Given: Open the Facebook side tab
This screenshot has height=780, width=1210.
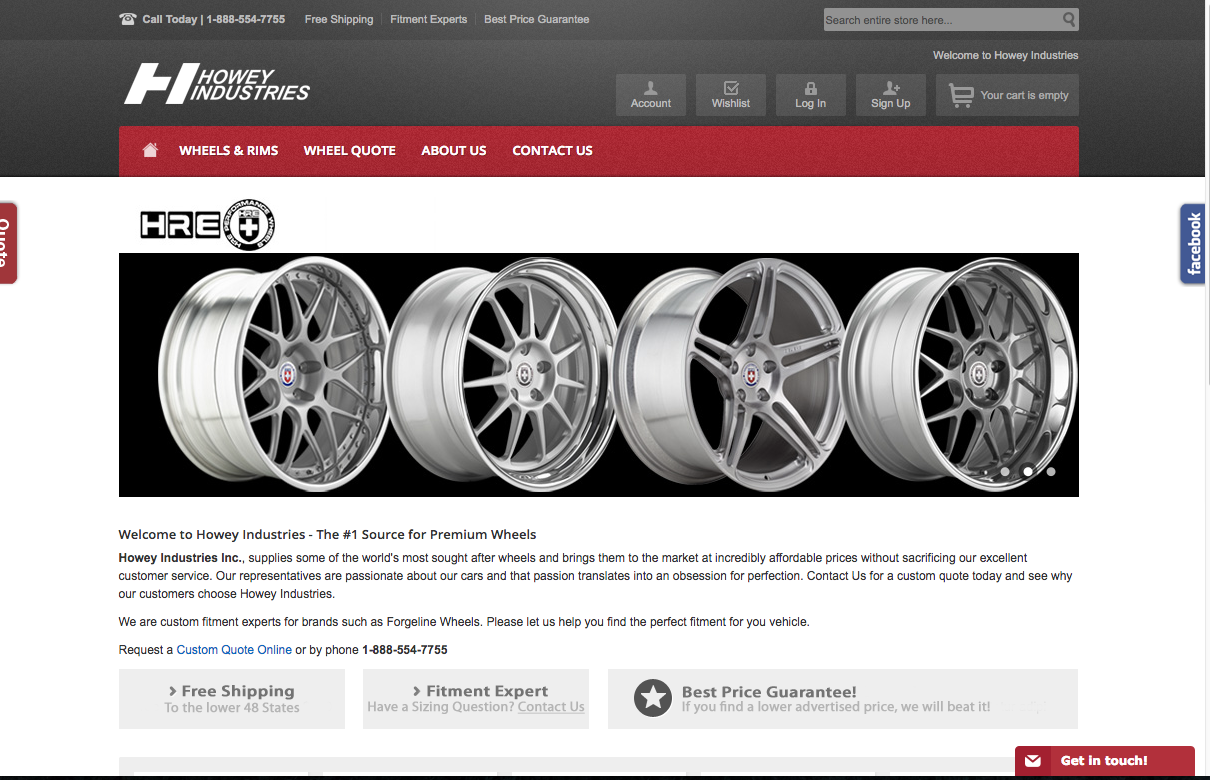Looking at the screenshot, I should coord(1193,244).
